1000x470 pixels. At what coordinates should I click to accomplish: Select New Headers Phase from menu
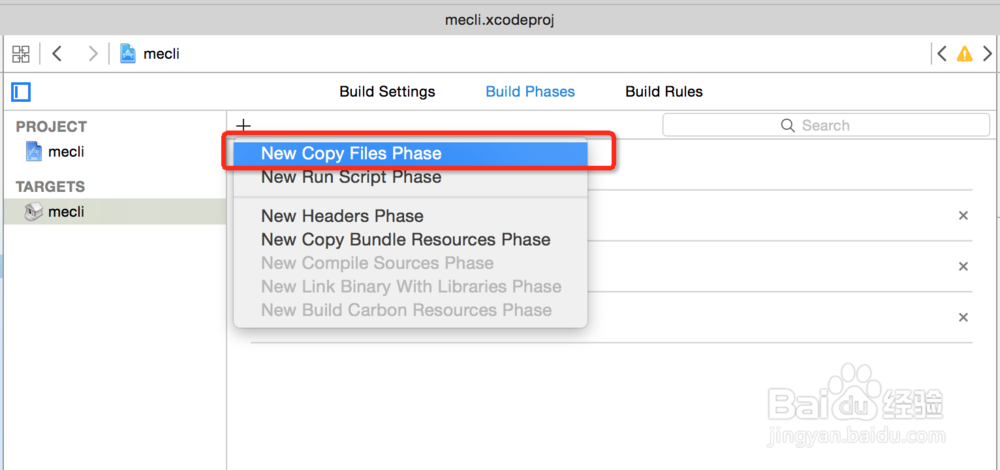coord(342,216)
